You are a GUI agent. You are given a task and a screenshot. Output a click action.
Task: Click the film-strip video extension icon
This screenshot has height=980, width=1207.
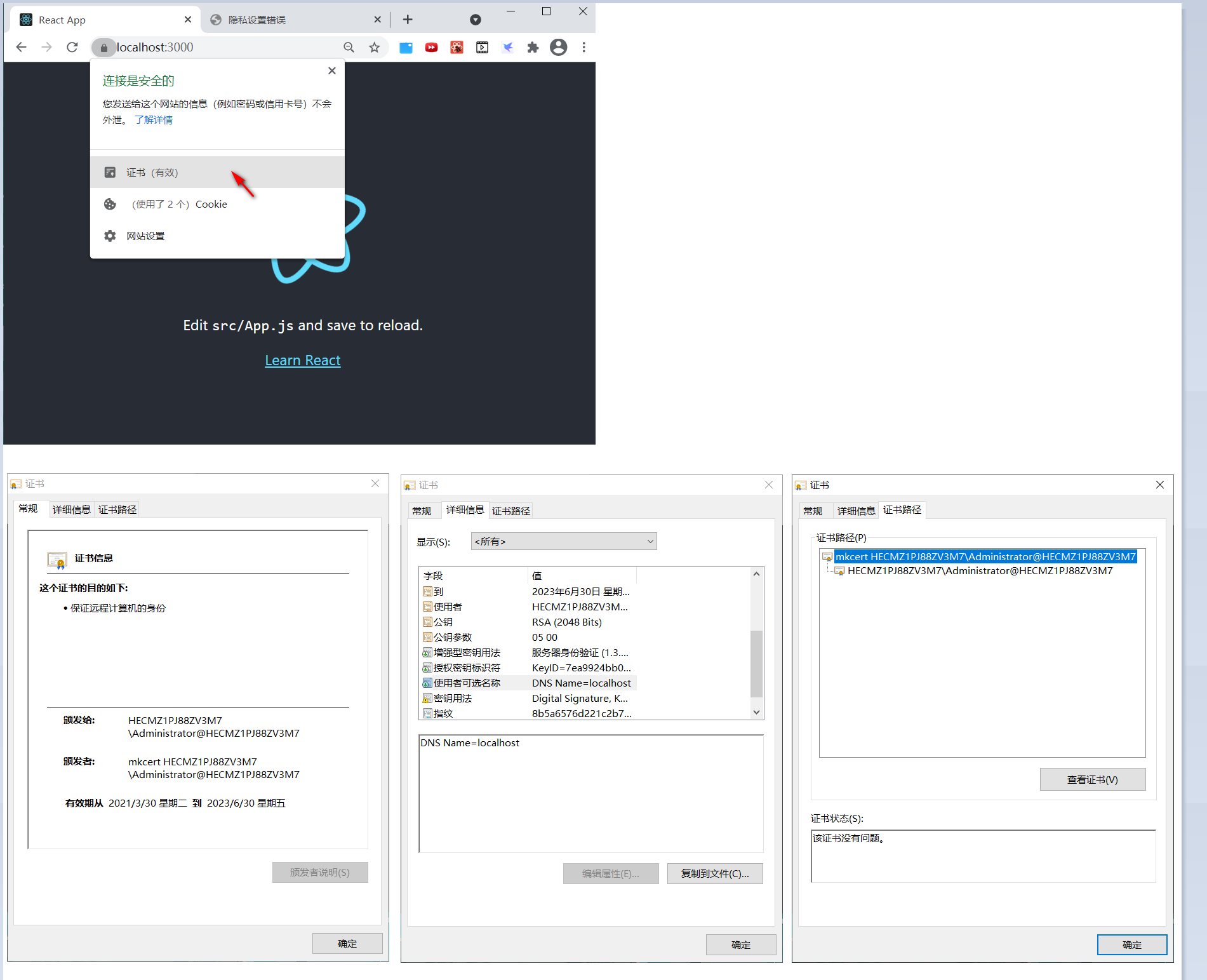pyautogui.click(x=482, y=47)
